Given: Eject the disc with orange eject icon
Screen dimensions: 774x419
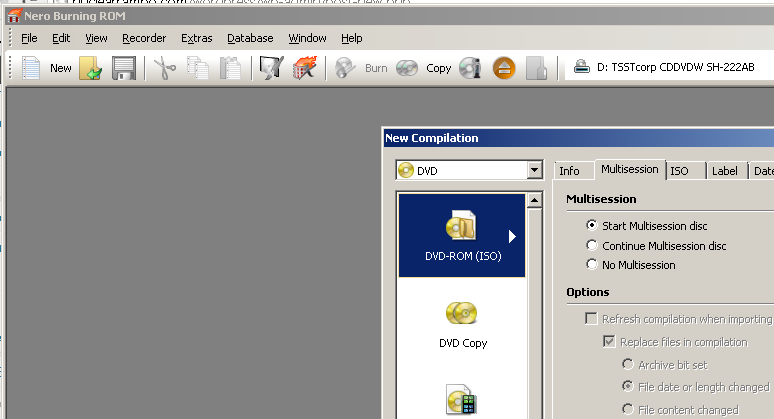Looking at the screenshot, I should [504, 68].
